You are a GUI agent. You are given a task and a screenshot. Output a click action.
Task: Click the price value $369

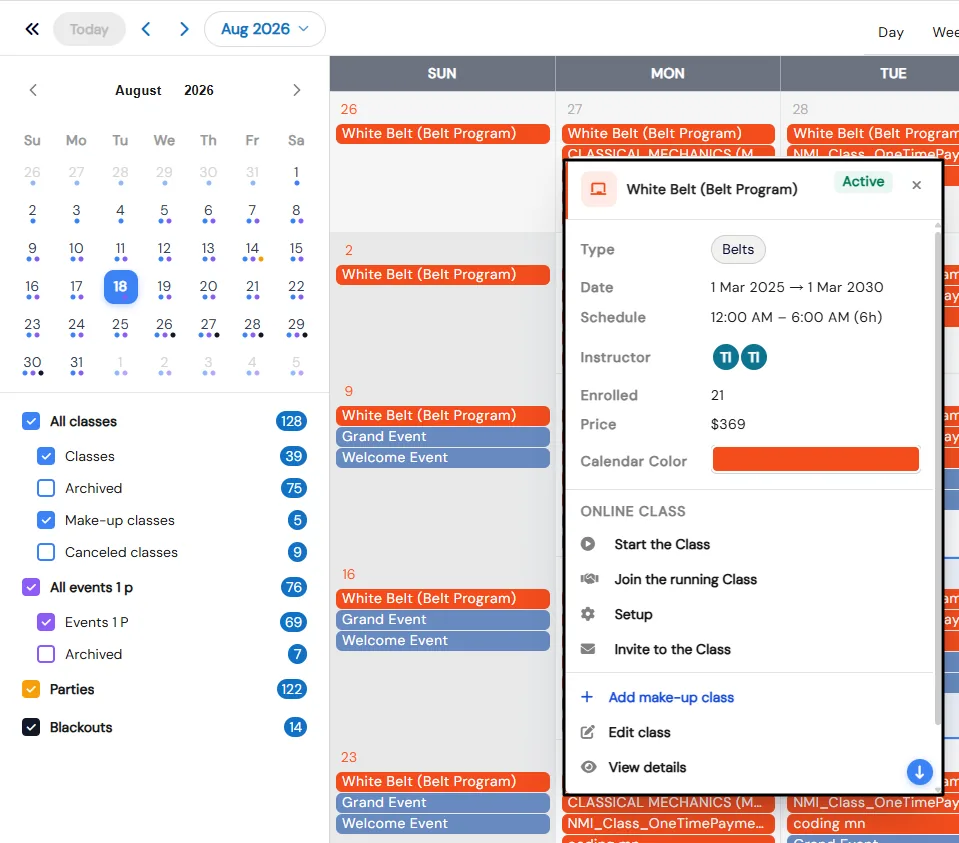pyautogui.click(x=728, y=424)
